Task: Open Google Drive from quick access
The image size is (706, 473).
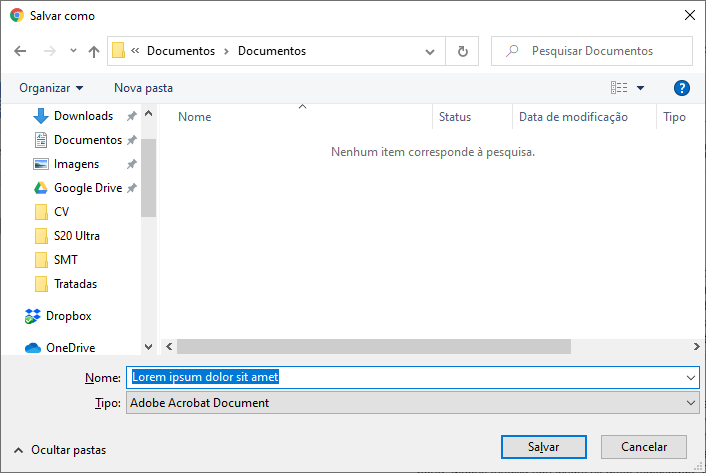Action: click(87, 188)
